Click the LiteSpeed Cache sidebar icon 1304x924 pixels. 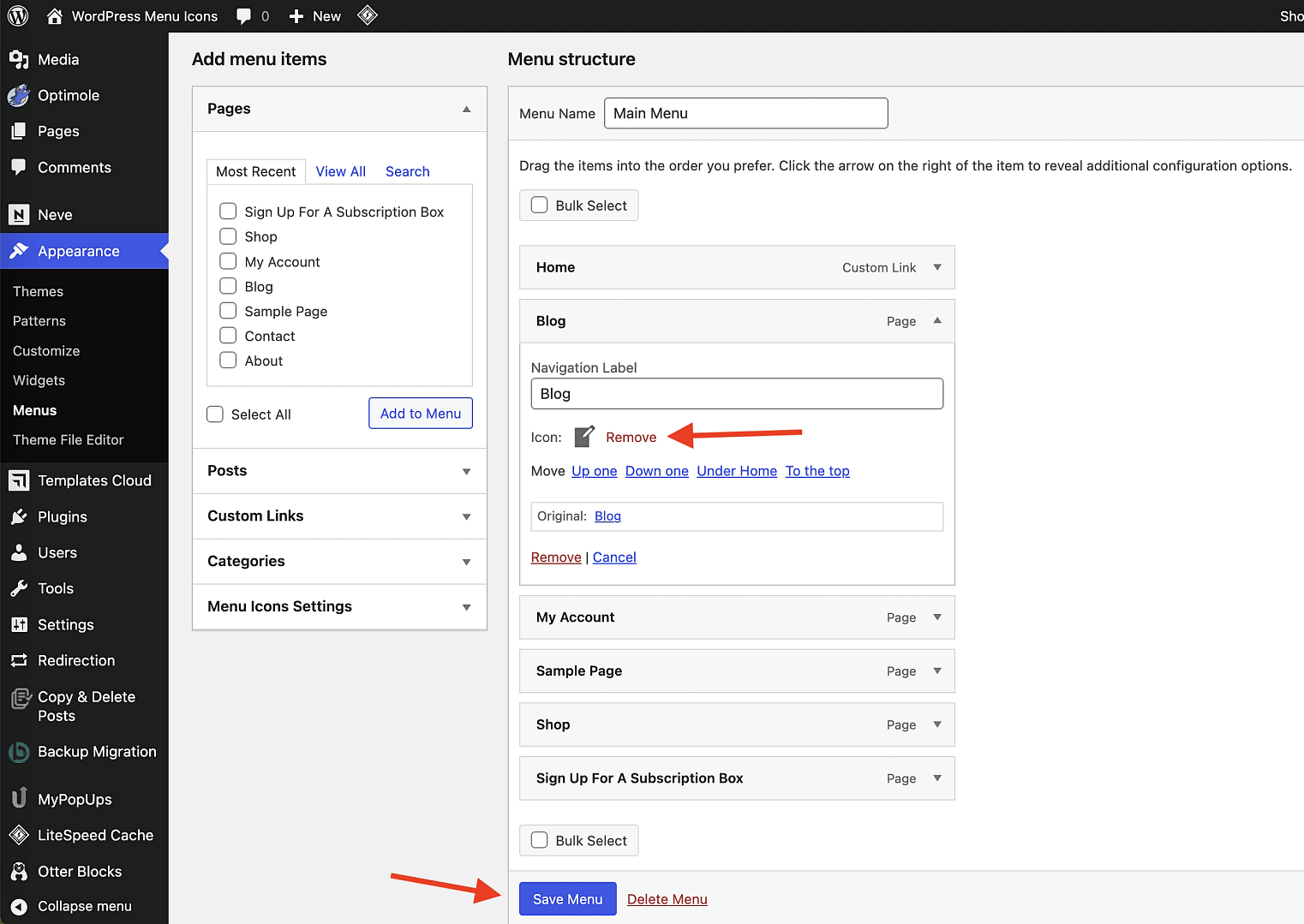click(x=19, y=835)
